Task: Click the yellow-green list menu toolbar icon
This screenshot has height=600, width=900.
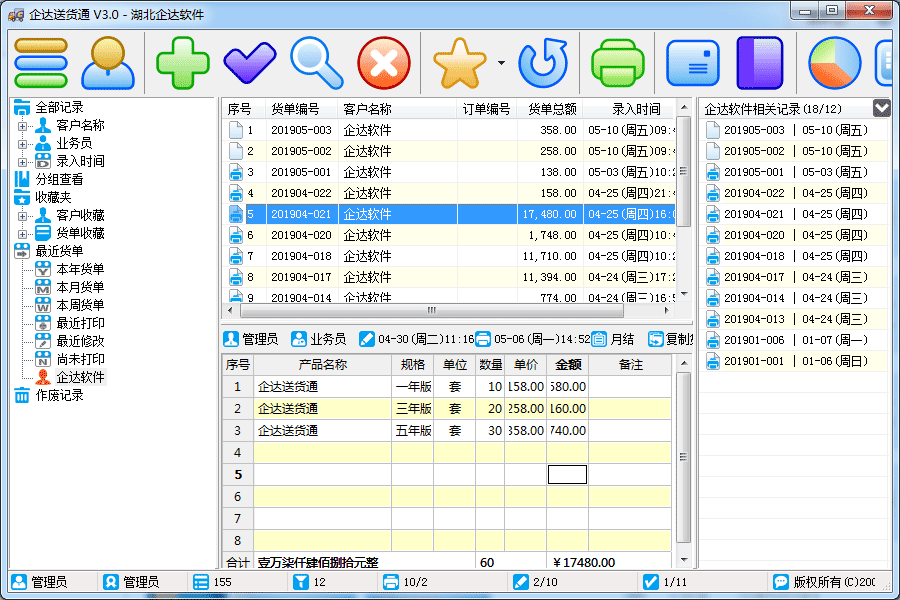Action: tap(41, 63)
